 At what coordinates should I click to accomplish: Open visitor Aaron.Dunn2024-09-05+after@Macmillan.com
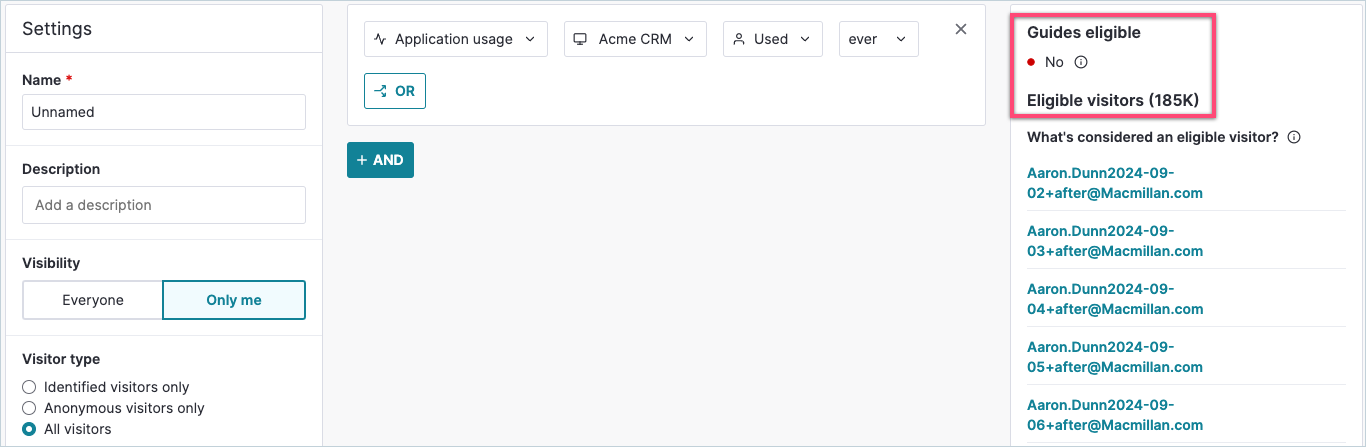(1114, 357)
